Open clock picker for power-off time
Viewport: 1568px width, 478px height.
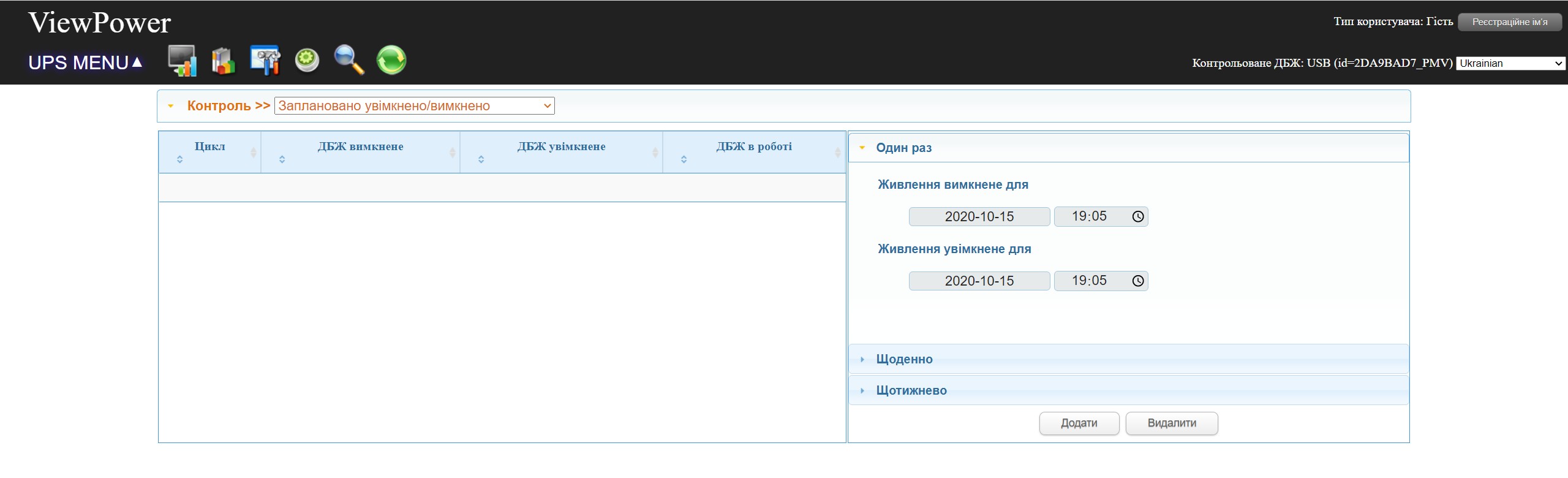pos(1137,217)
